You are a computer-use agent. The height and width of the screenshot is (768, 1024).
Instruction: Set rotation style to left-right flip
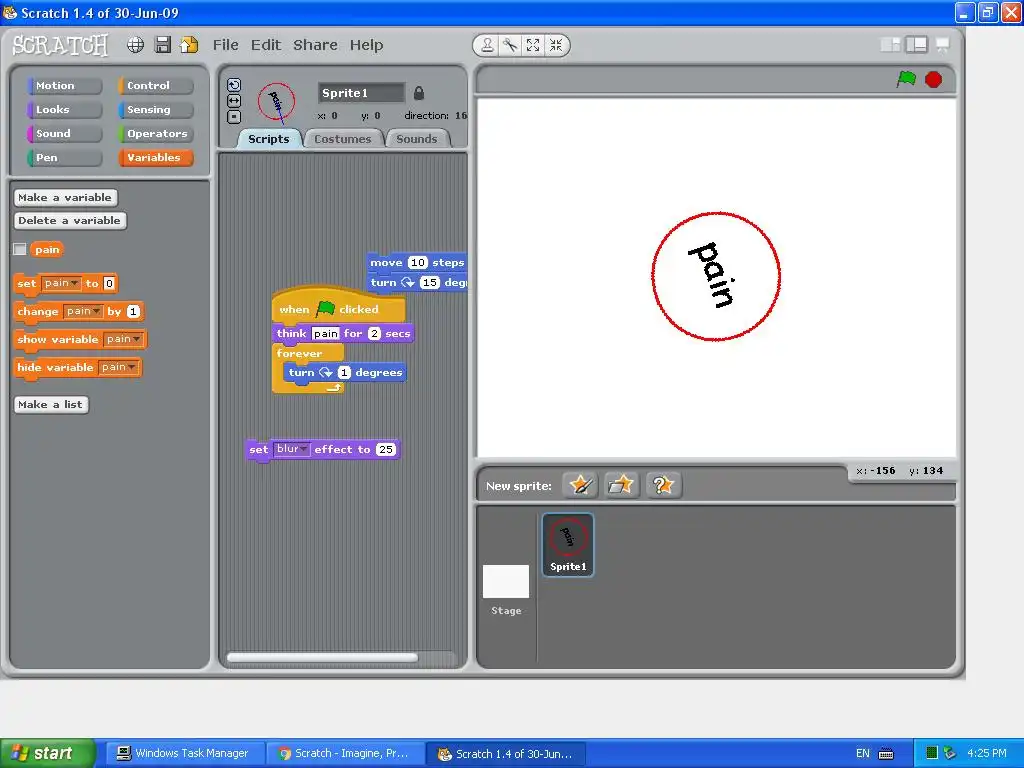click(x=234, y=101)
